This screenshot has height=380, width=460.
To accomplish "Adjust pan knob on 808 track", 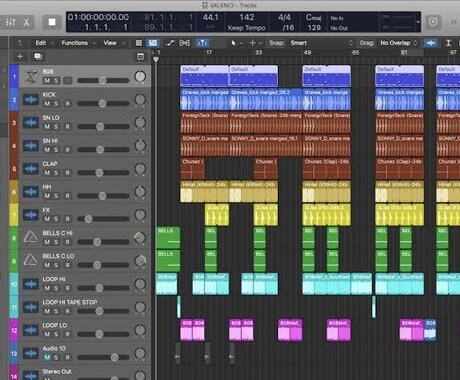I will click(140, 77).
